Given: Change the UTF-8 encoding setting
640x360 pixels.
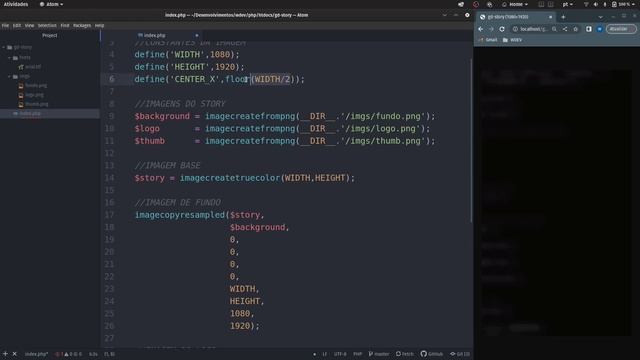Looking at the screenshot, I should [340, 354].
